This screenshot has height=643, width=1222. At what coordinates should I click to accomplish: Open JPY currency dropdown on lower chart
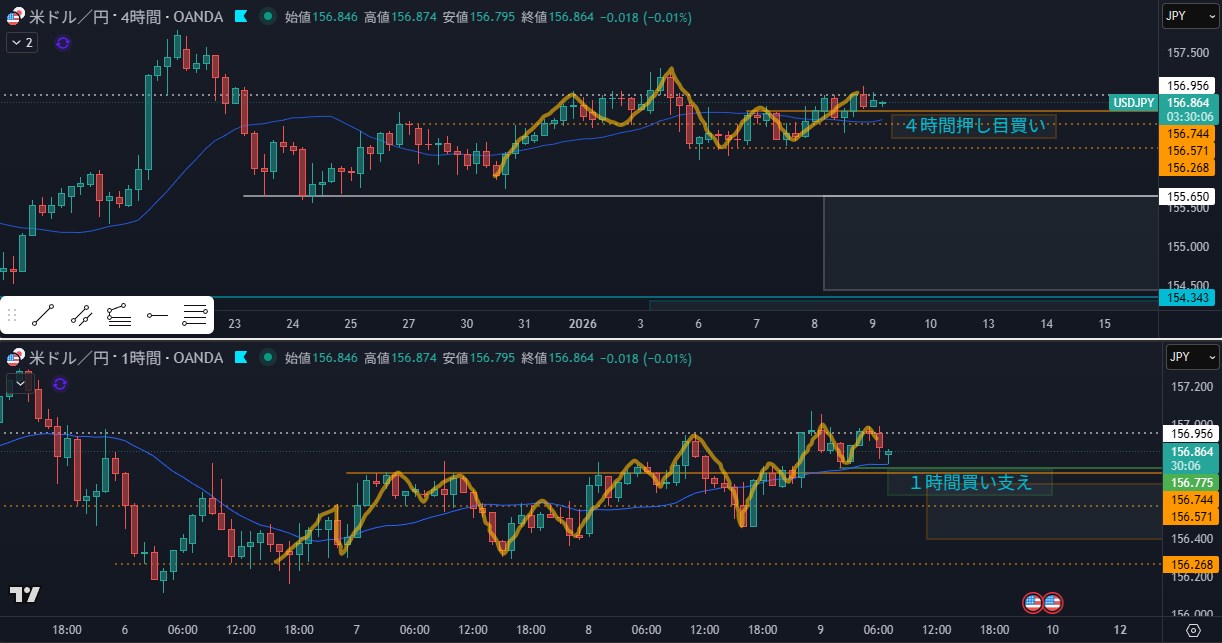1191,358
